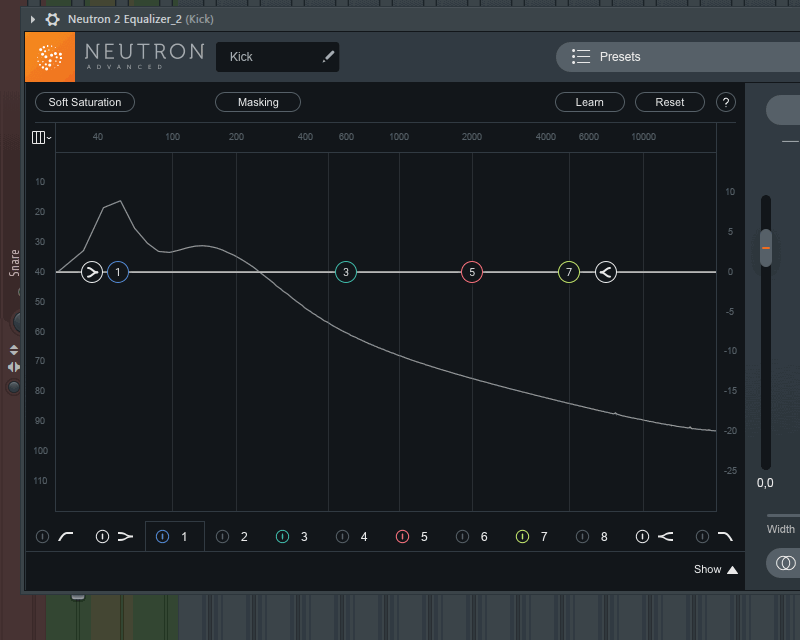Open the Presets browser
This screenshot has width=800, height=640.
[x=678, y=57]
